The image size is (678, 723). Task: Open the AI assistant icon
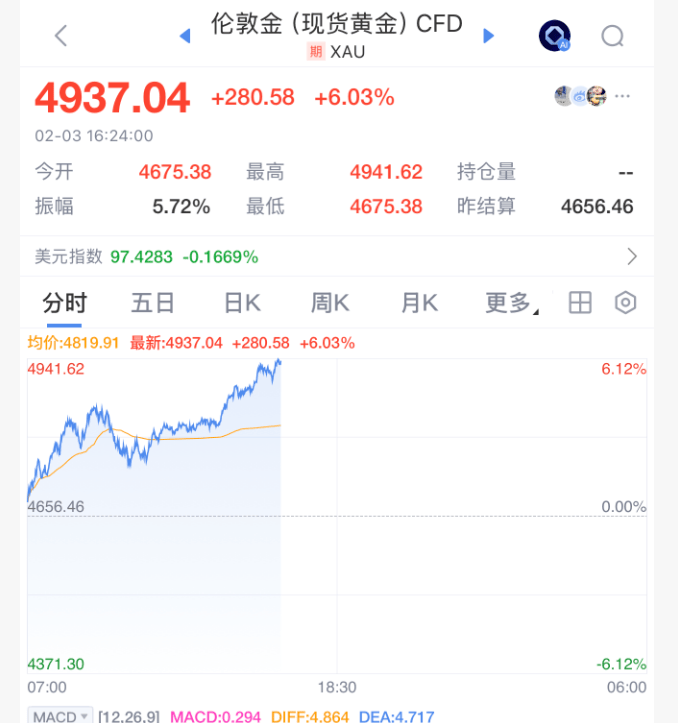click(554, 36)
